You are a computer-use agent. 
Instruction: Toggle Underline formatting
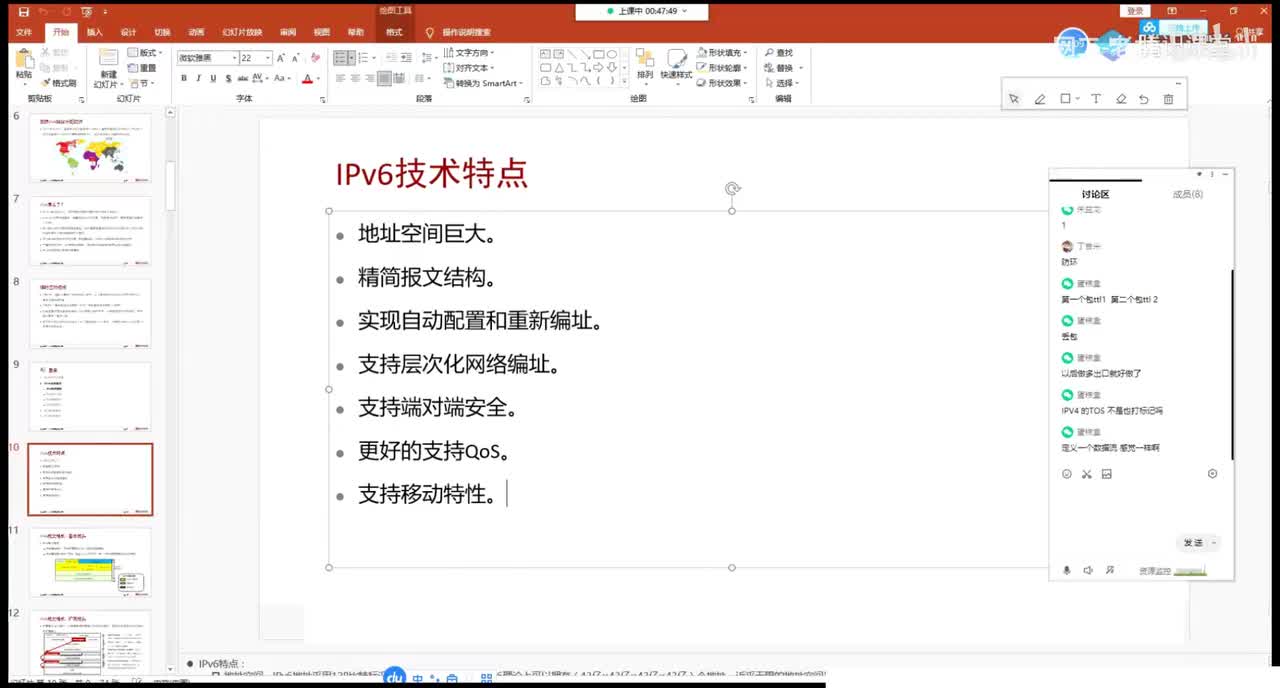pos(212,78)
